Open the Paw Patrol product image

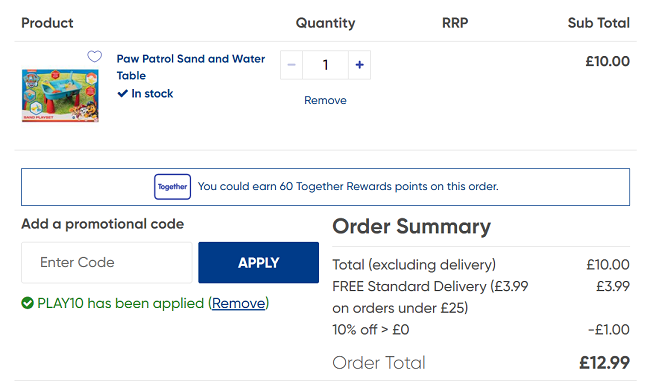pos(60,96)
